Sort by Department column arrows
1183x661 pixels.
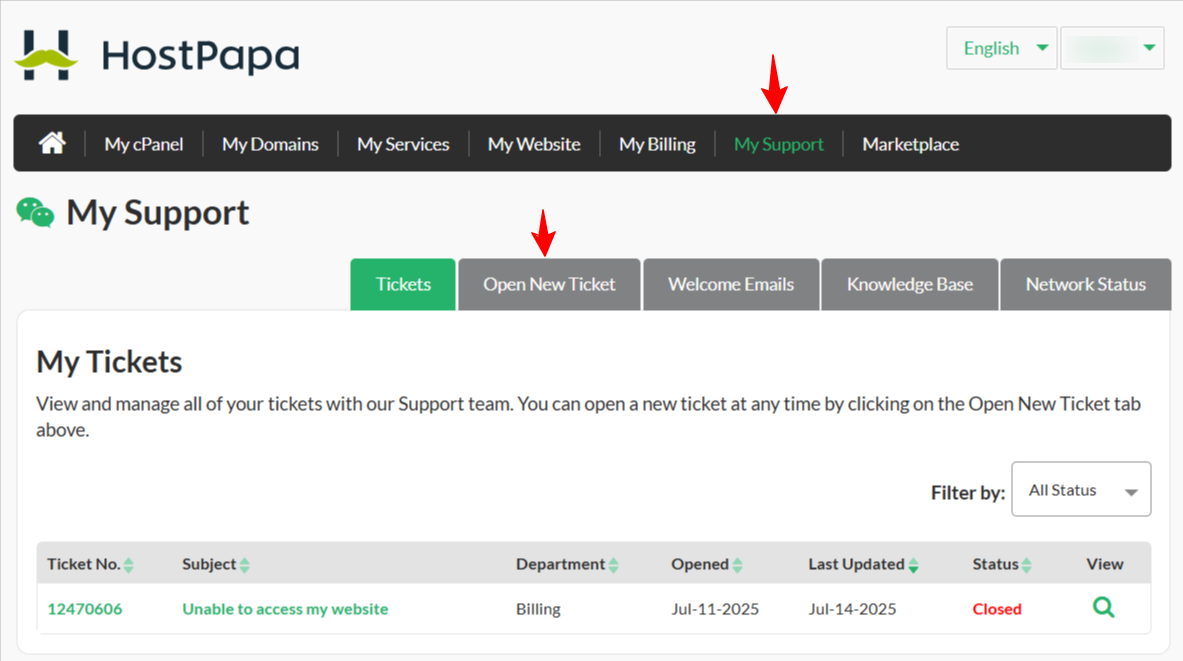click(x=613, y=565)
